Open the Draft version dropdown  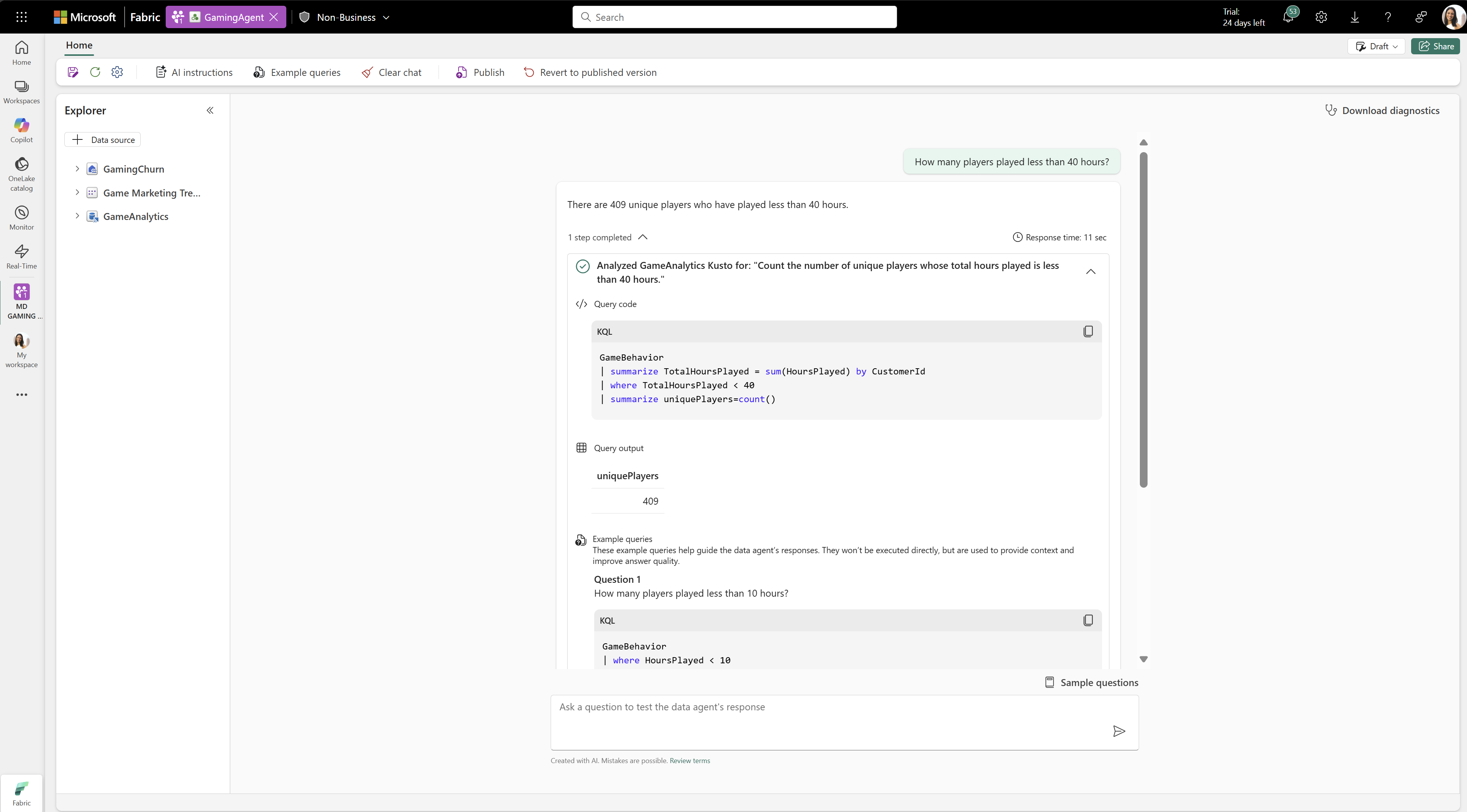pos(1376,46)
